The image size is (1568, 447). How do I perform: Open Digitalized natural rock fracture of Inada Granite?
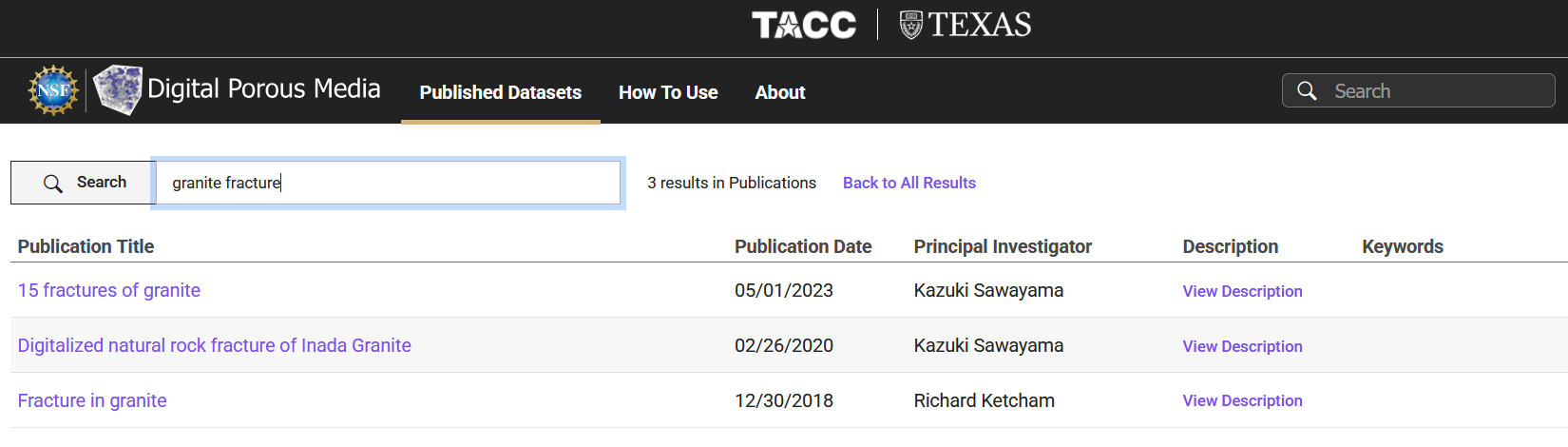215,345
